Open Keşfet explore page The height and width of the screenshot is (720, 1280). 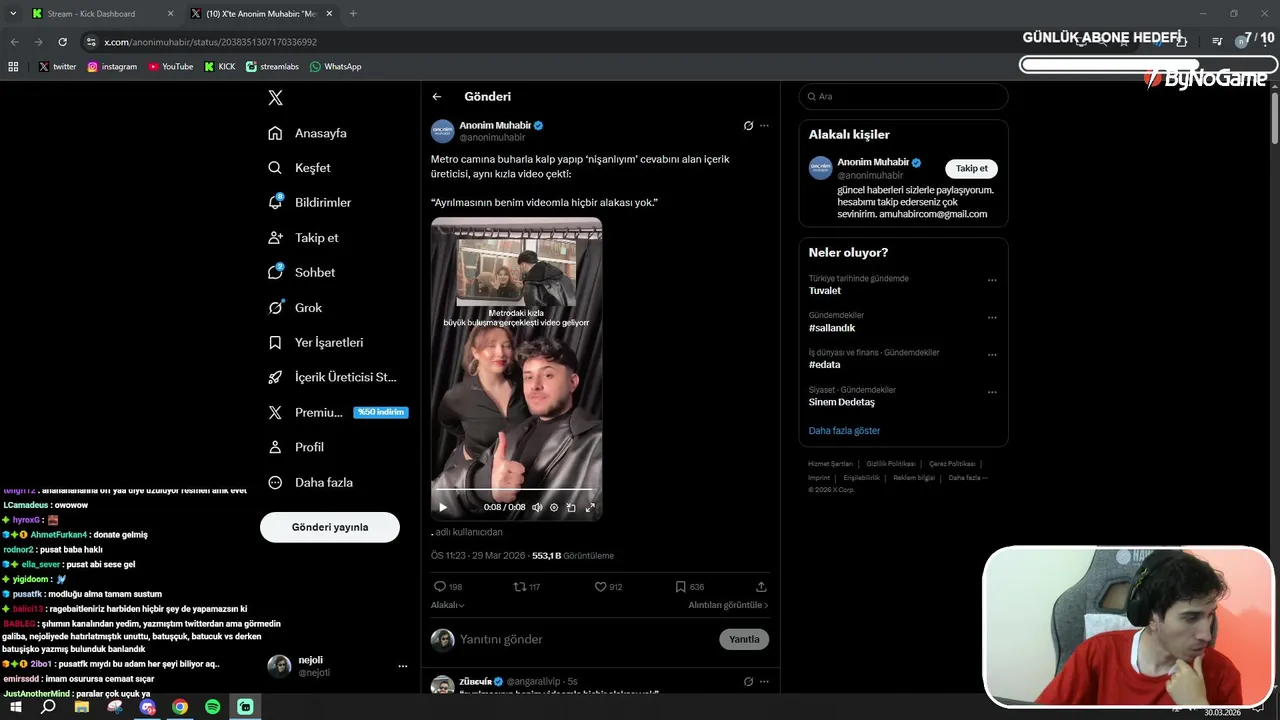pos(299,168)
